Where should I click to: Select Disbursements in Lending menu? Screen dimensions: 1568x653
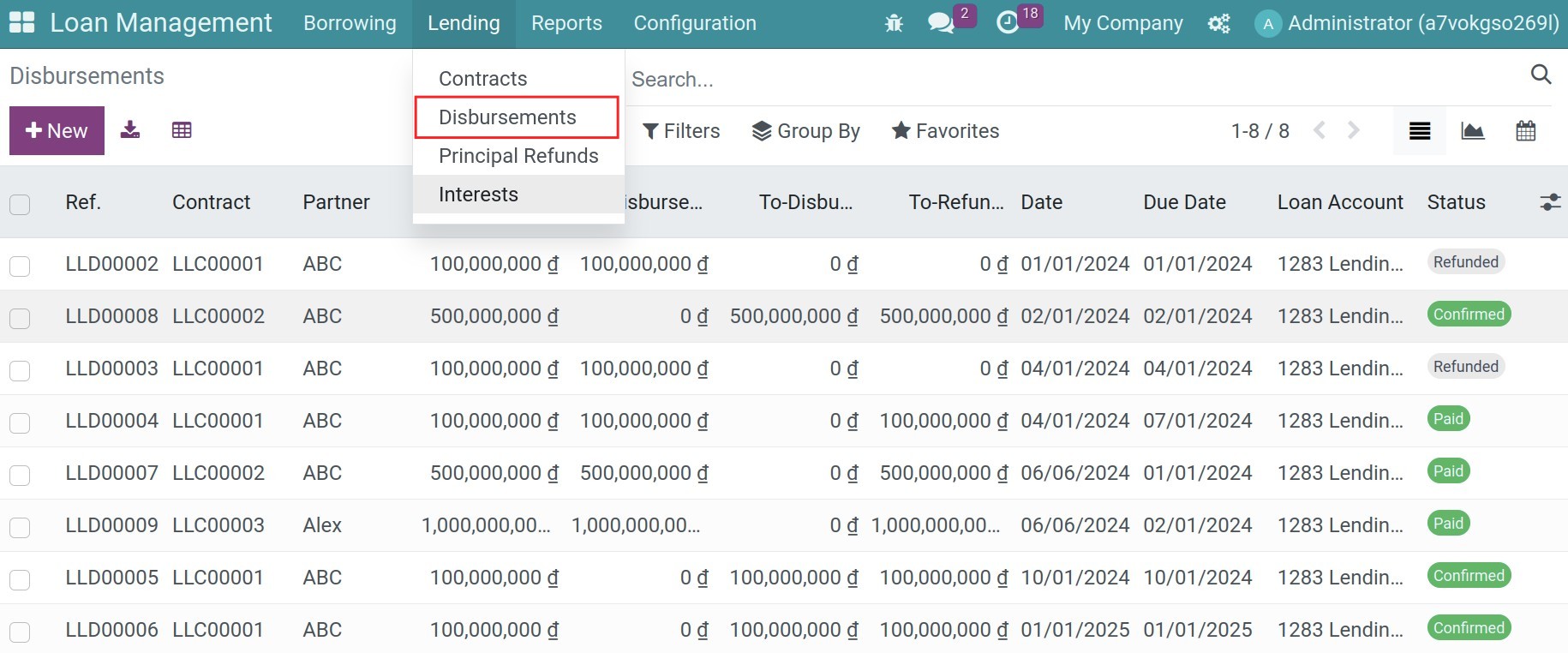pos(517,117)
